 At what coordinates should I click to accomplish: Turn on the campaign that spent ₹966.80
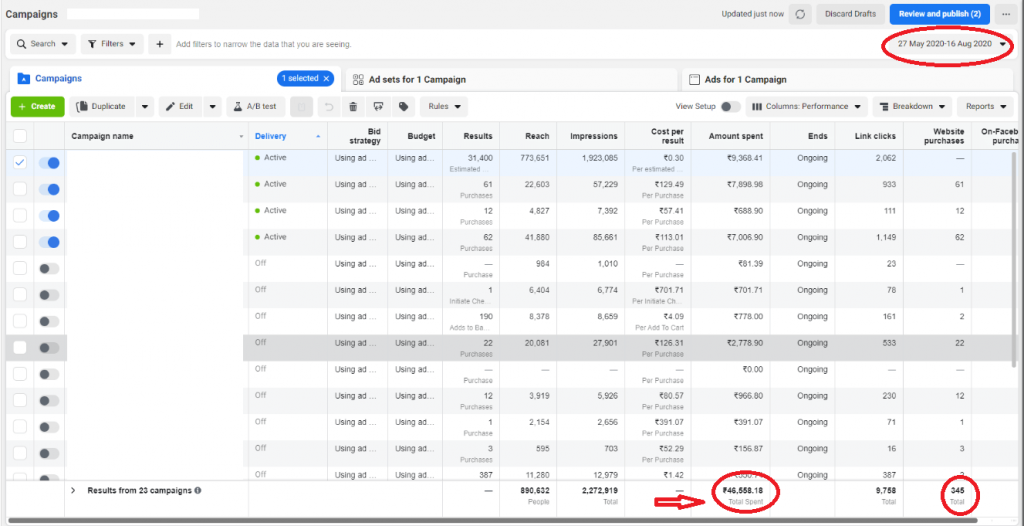coord(49,401)
